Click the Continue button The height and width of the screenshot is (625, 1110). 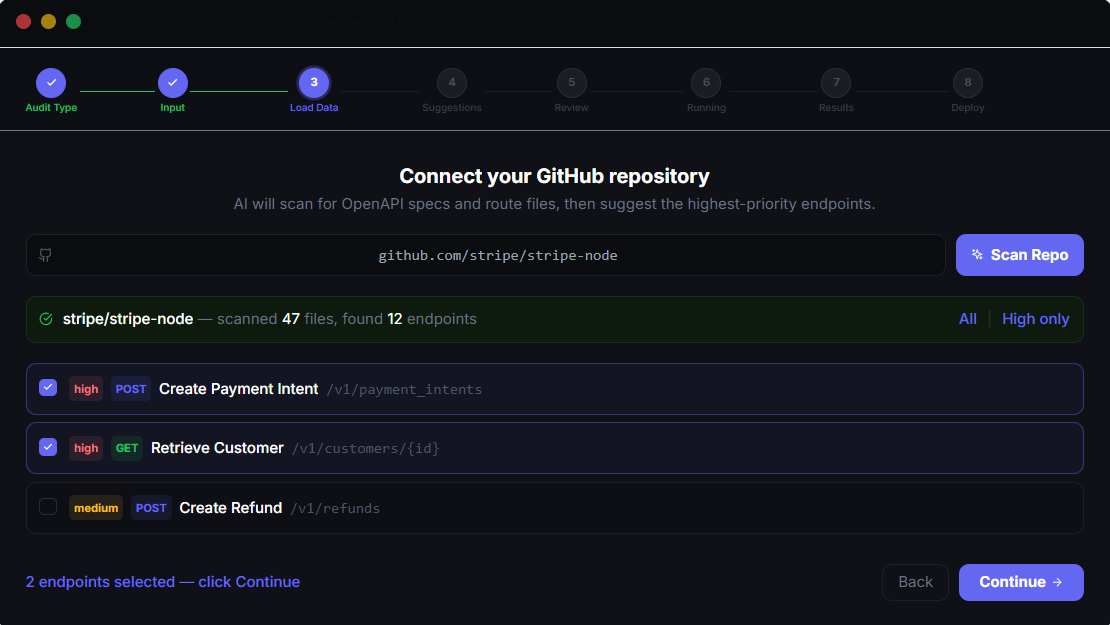pyautogui.click(x=1021, y=582)
